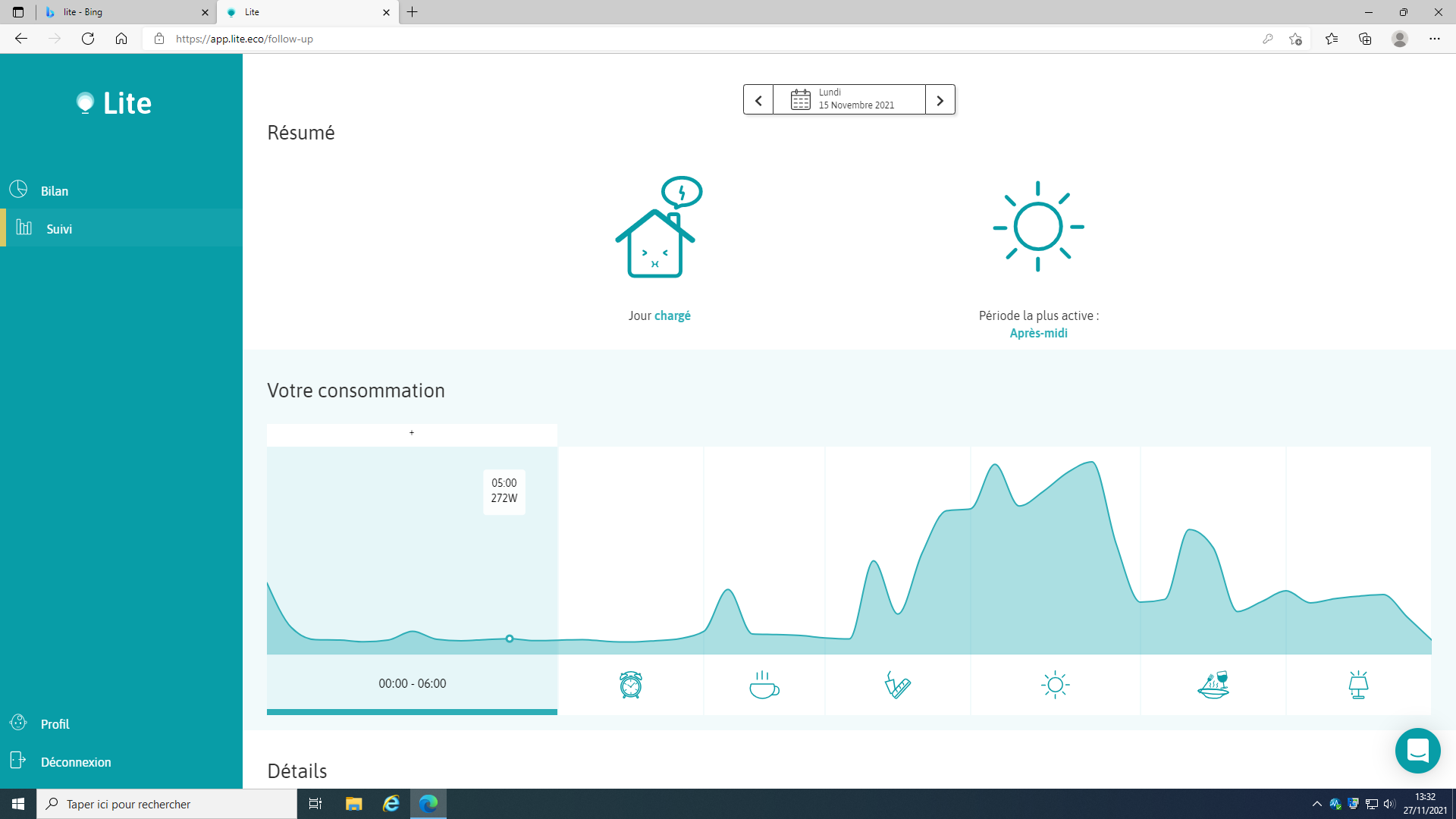Click the address bar URL
This screenshot has width=1456, height=819.
(244, 39)
